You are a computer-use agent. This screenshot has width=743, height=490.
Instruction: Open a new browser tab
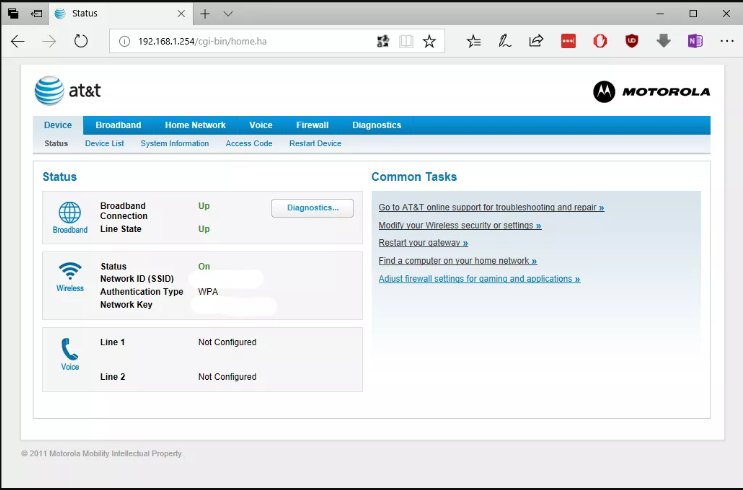click(205, 14)
